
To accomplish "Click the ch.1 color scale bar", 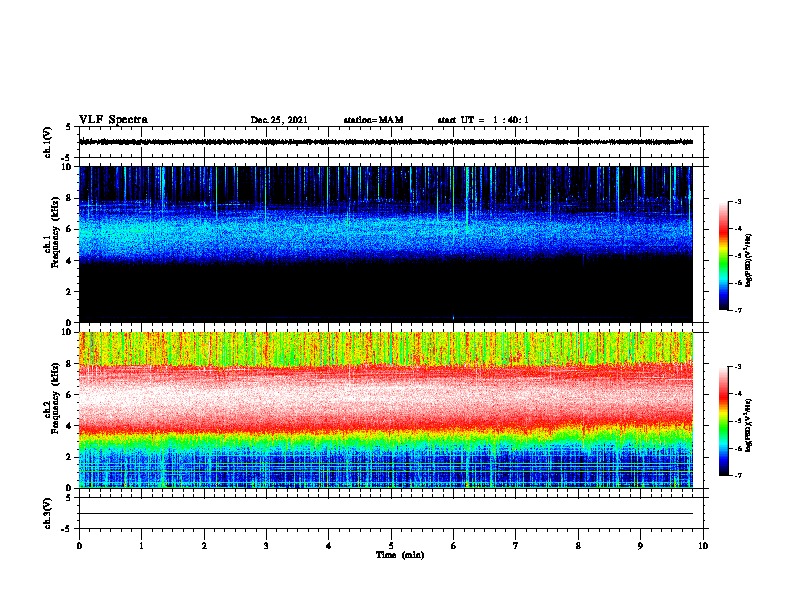I will pos(723,256).
